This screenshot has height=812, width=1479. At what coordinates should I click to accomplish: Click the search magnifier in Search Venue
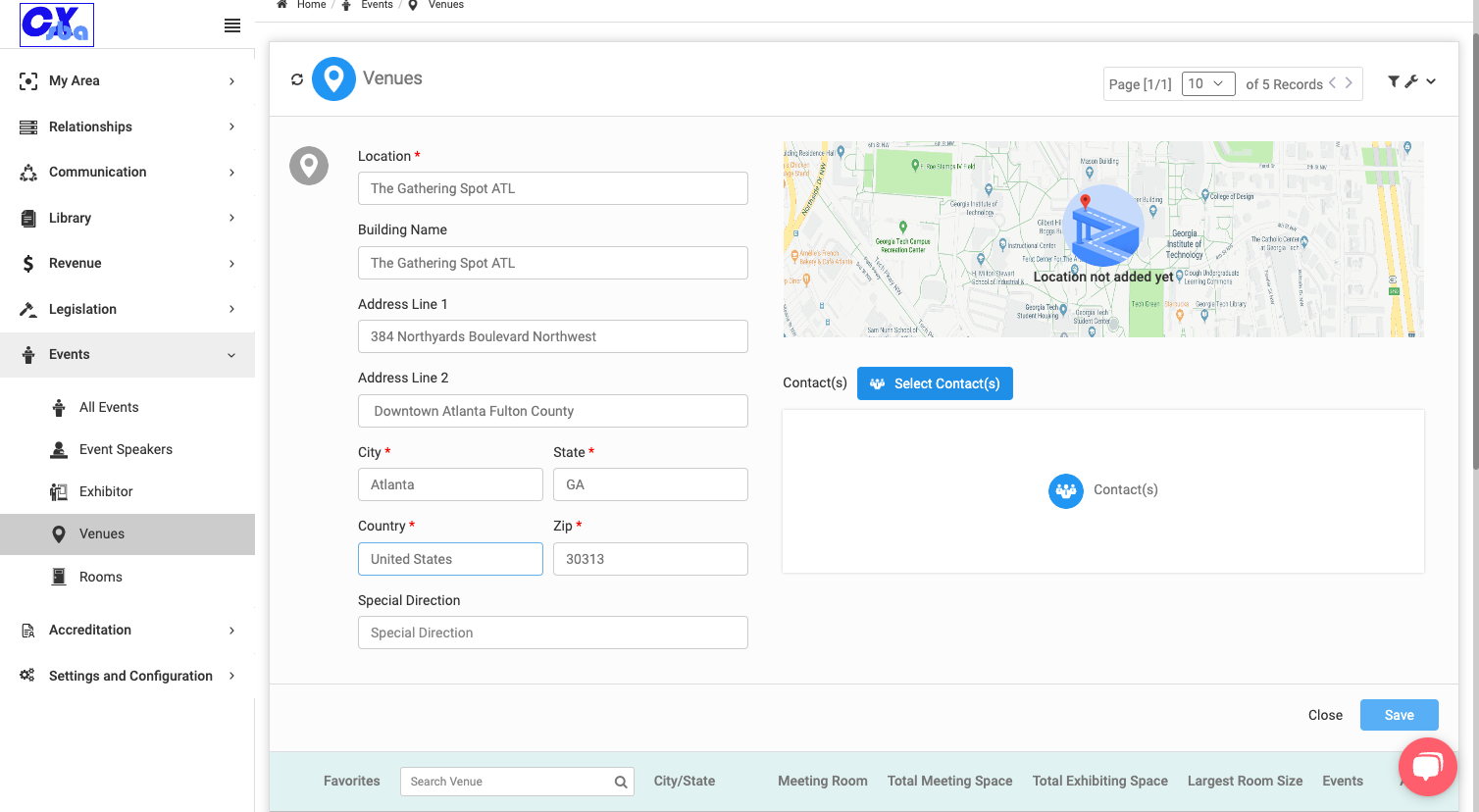pyautogui.click(x=621, y=782)
